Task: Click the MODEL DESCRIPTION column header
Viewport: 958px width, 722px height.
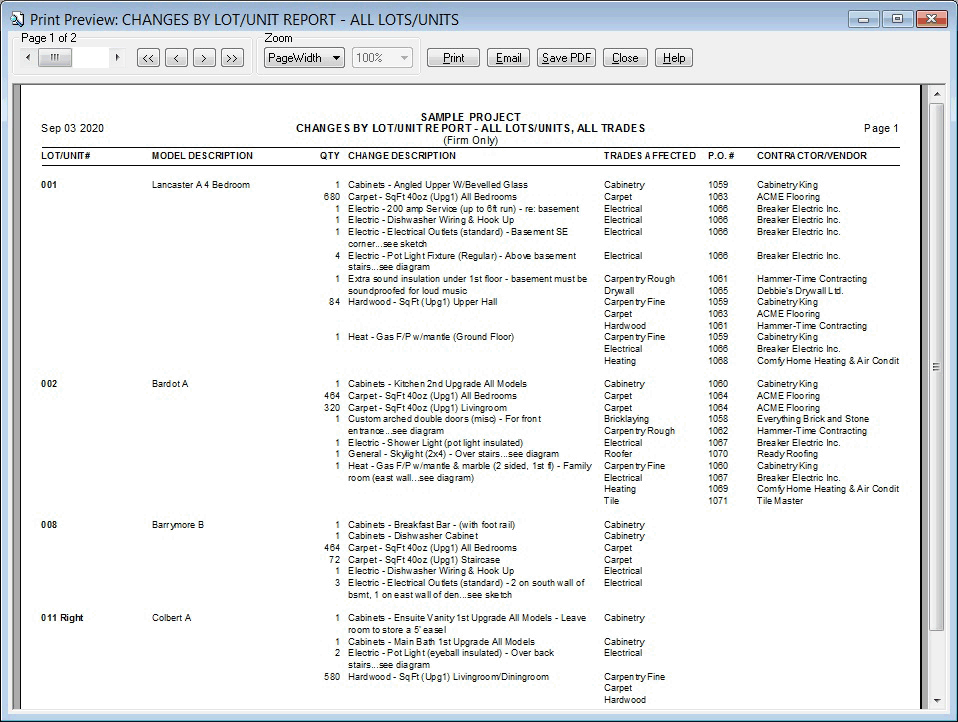Action: (202, 156)
